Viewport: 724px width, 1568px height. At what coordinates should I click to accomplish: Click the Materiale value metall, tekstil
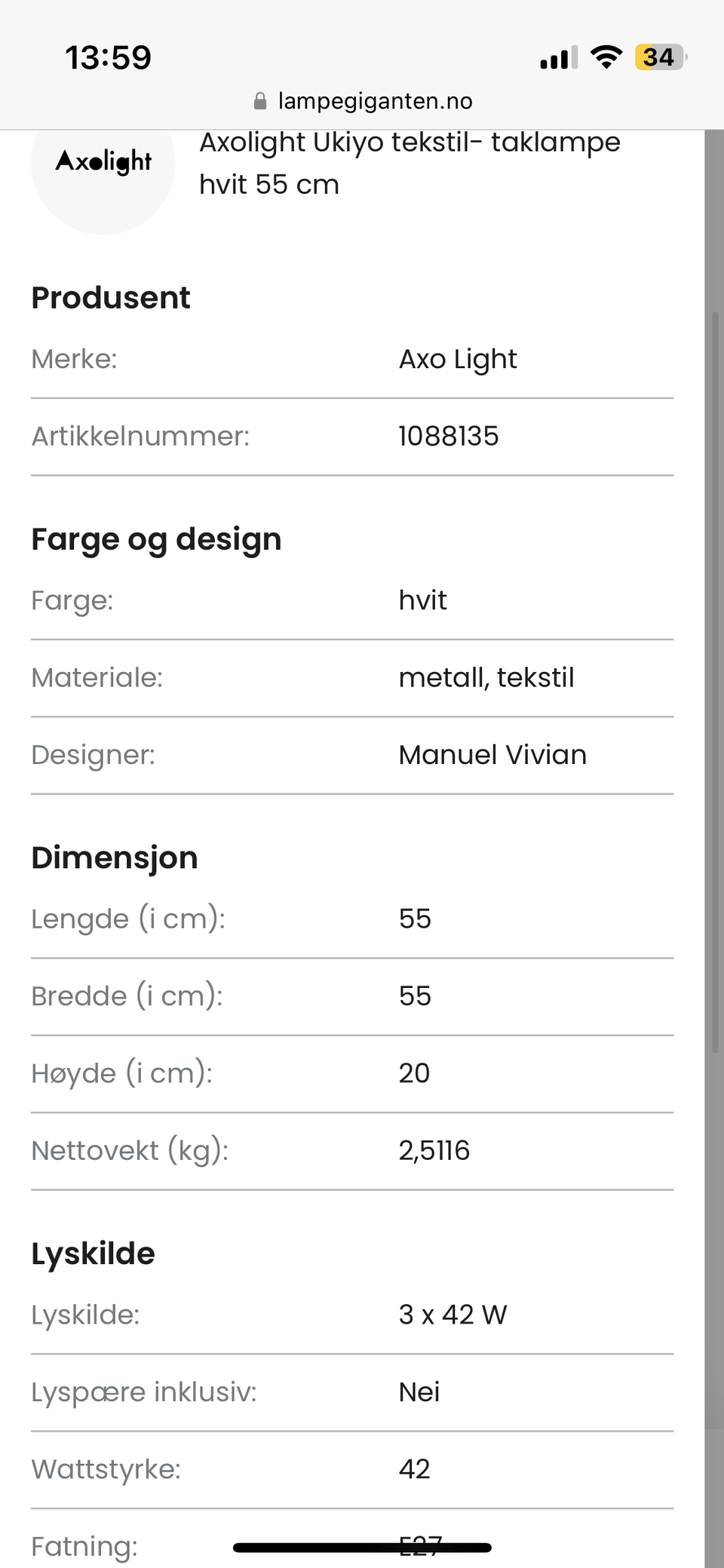point(486,677)
